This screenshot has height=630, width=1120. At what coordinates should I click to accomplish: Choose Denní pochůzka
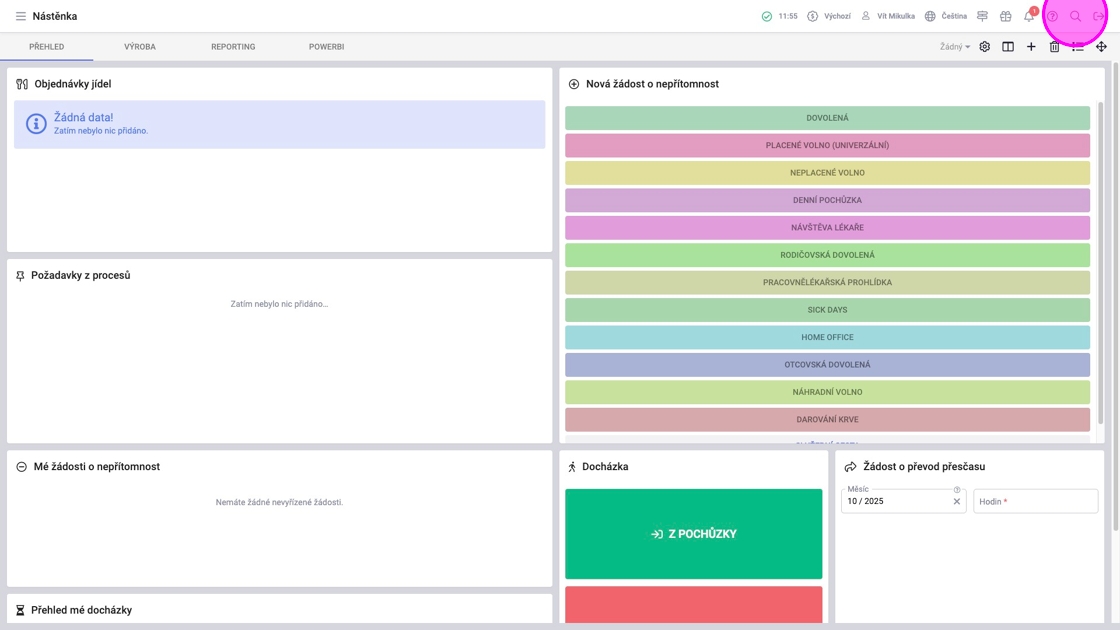pos(827,200)
